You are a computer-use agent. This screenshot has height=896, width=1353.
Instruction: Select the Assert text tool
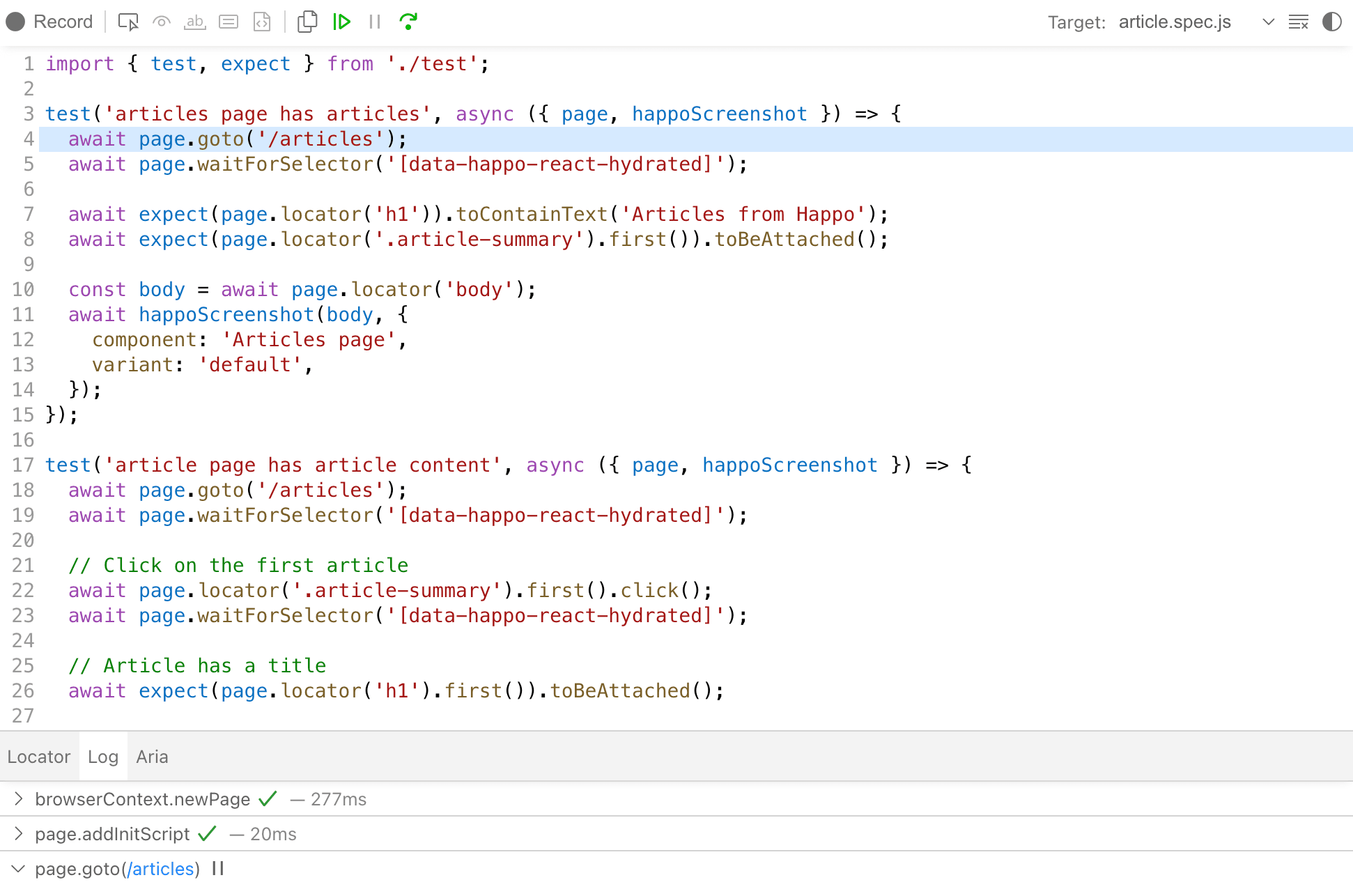pos(194,22)
